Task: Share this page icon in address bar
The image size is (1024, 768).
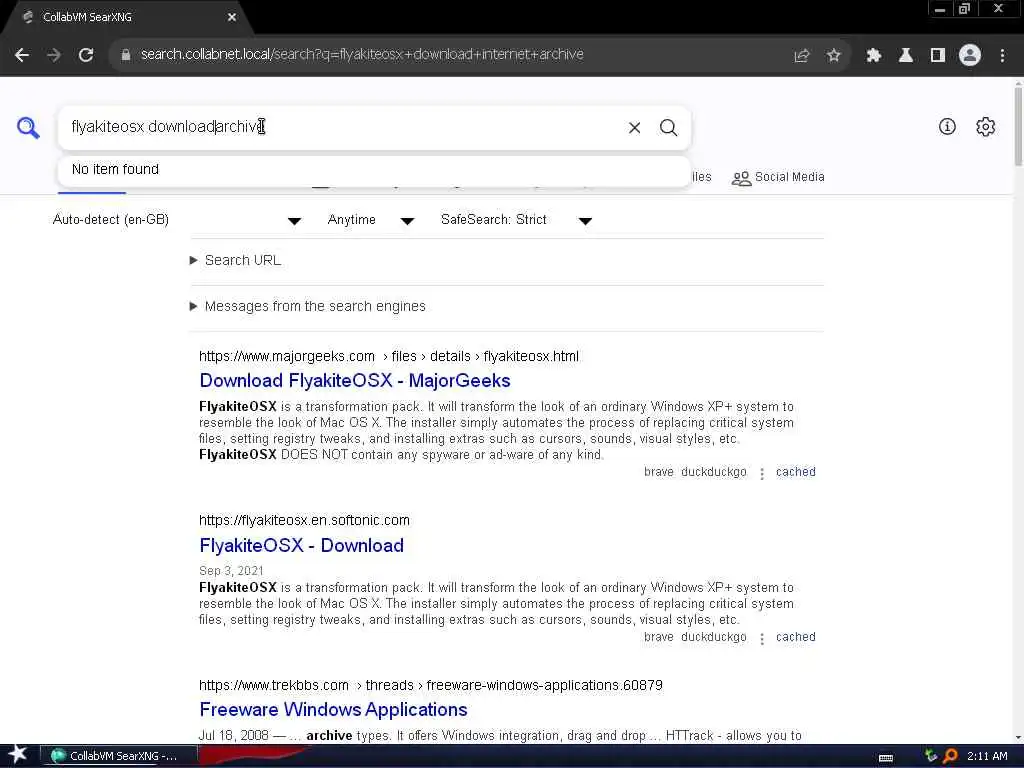Action: point(801,56)
